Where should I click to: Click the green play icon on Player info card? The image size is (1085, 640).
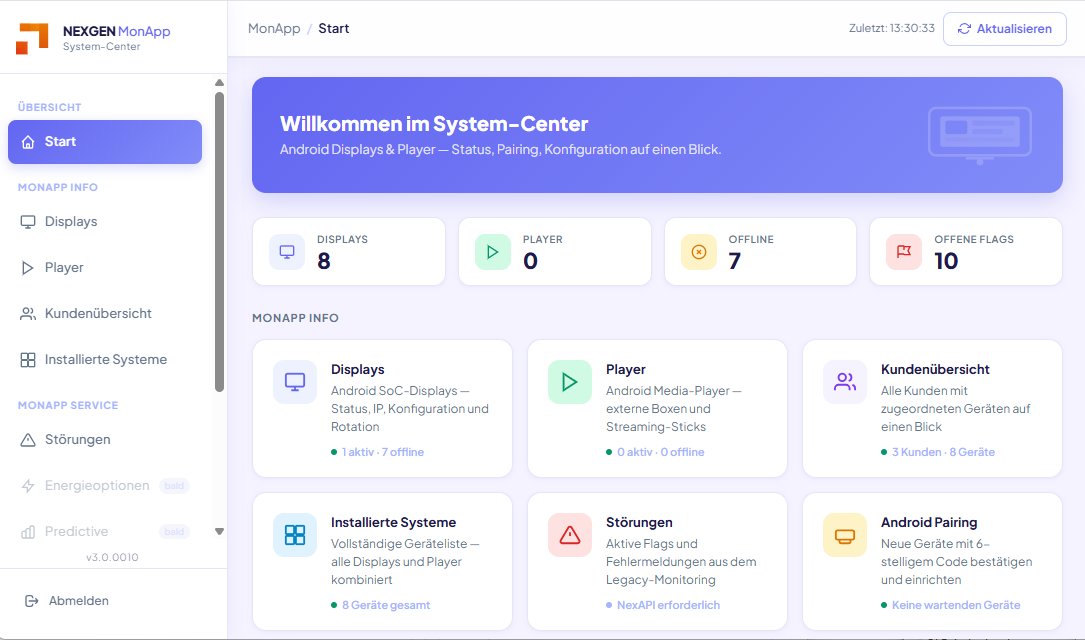[x=569, y=382]
